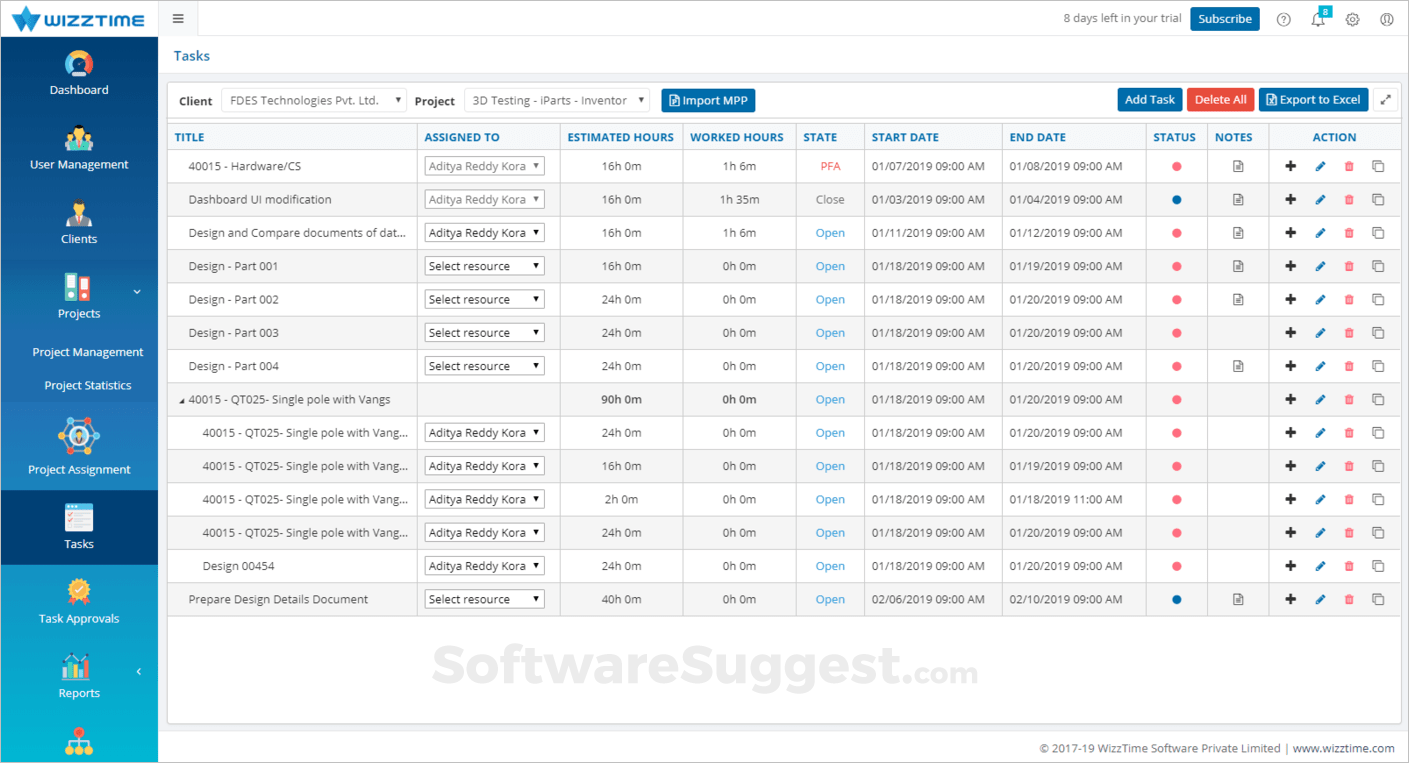Add subtask to Design - Part 001
Viewport: 1409px width, 763px height.
(x=1290, y=267)
